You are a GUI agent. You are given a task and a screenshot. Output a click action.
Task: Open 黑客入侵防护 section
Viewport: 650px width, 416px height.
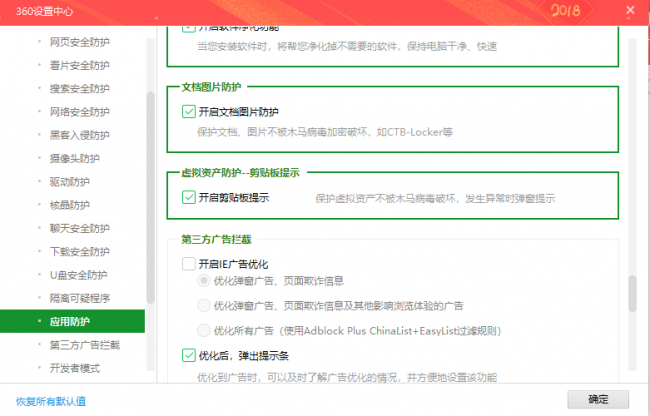click(80, 135)
